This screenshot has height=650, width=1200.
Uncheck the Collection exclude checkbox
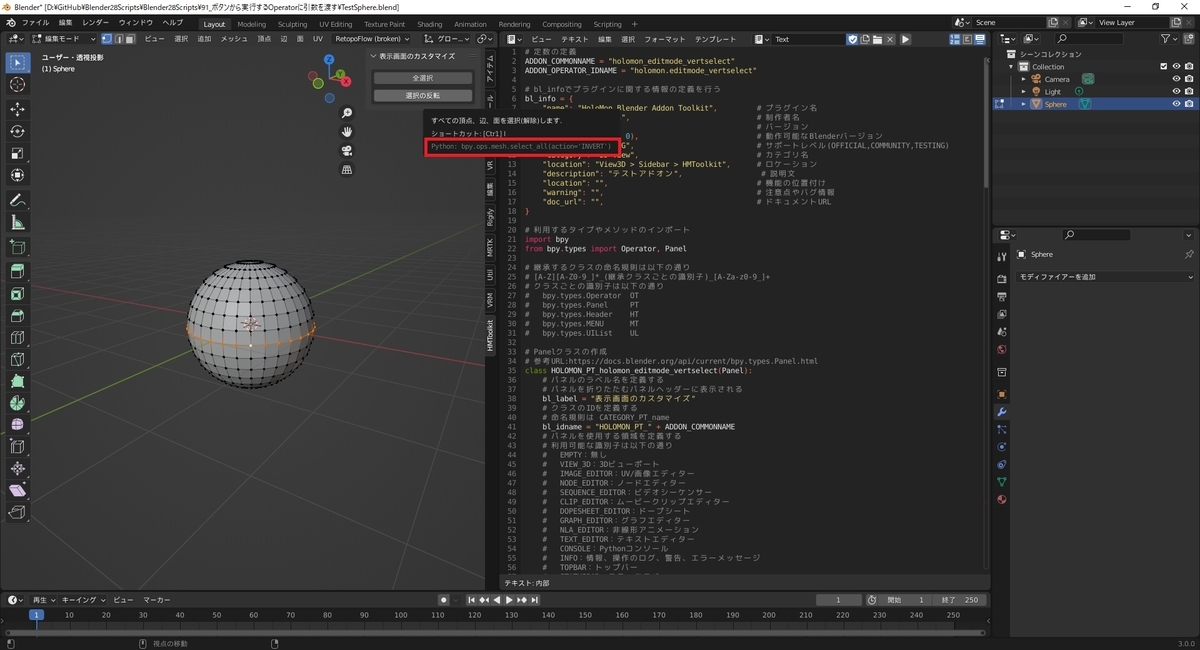[1164, 67]
